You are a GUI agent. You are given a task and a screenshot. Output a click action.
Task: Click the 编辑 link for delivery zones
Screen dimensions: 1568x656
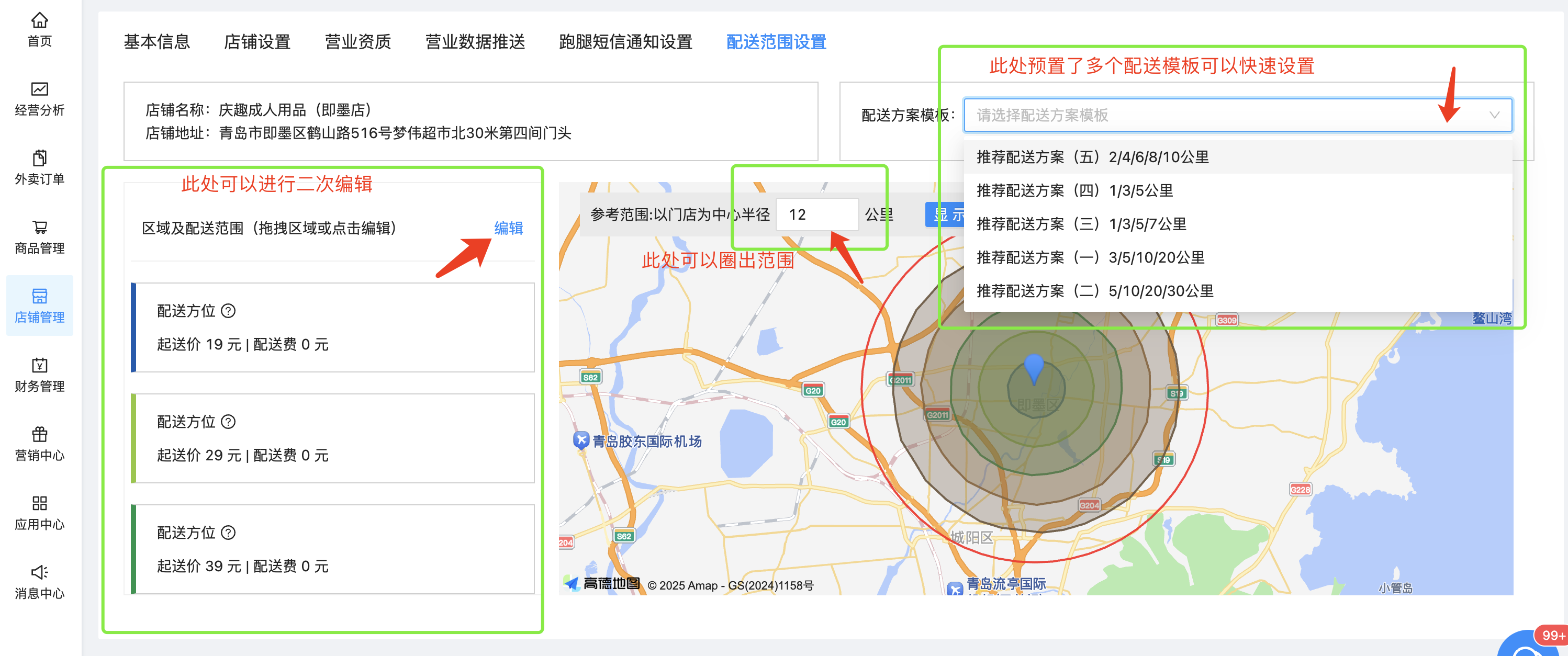click(508, 228)
